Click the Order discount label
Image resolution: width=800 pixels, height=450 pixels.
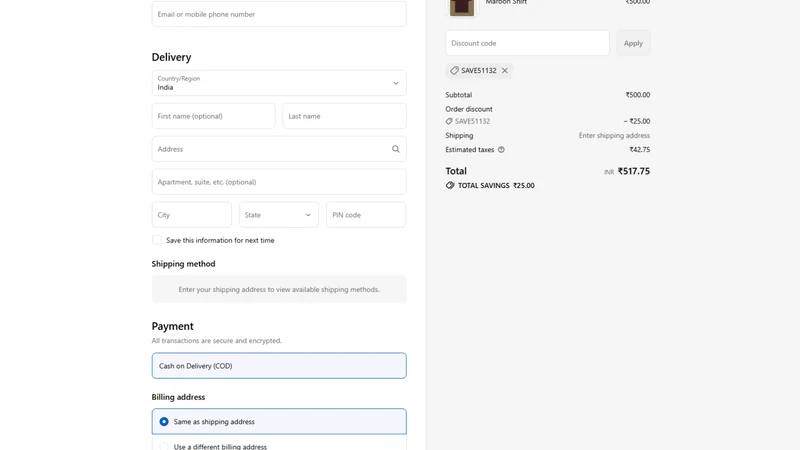[x=469, y=109]
